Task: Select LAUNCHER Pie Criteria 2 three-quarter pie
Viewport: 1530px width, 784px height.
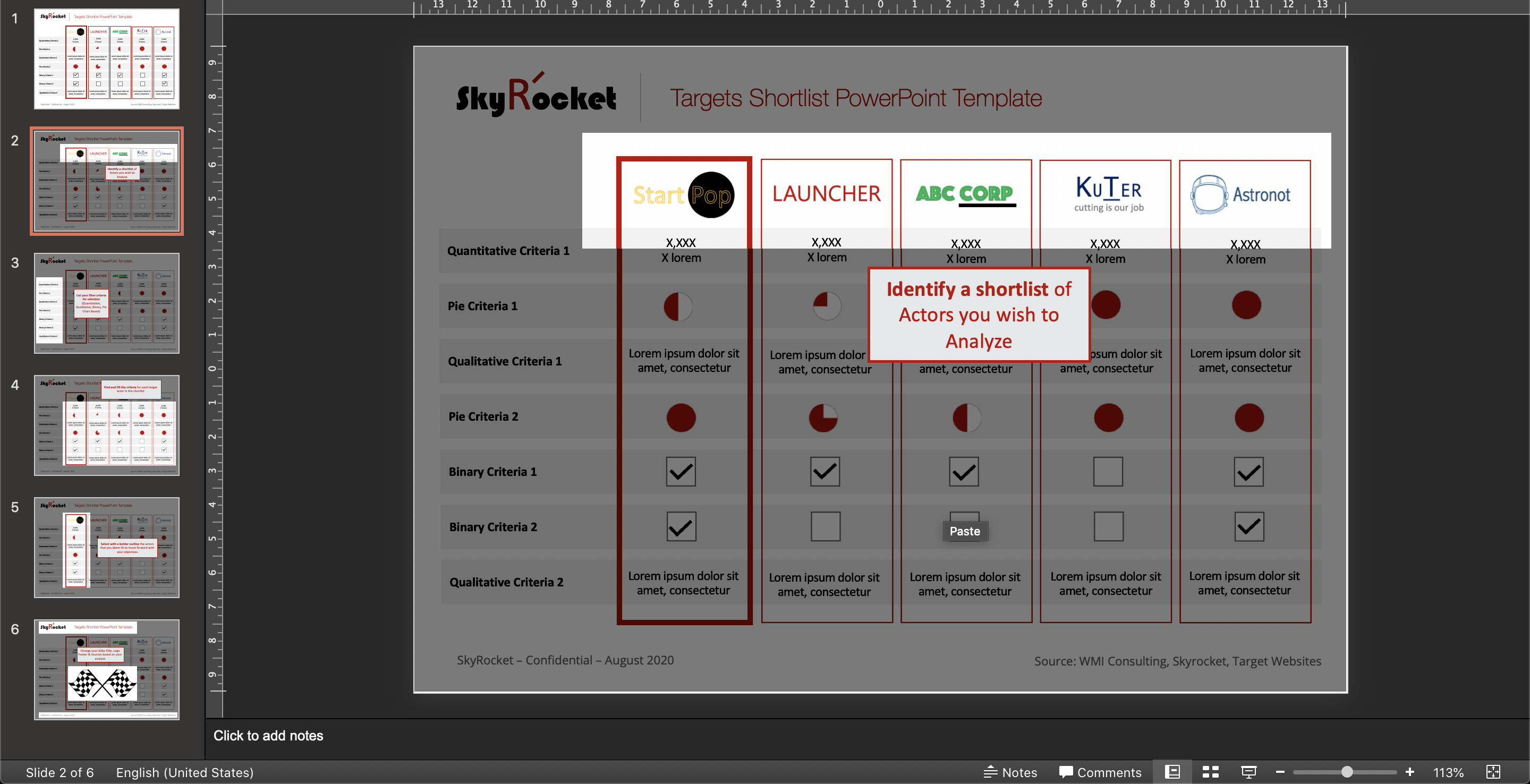Action: click(x=823, y=417)
